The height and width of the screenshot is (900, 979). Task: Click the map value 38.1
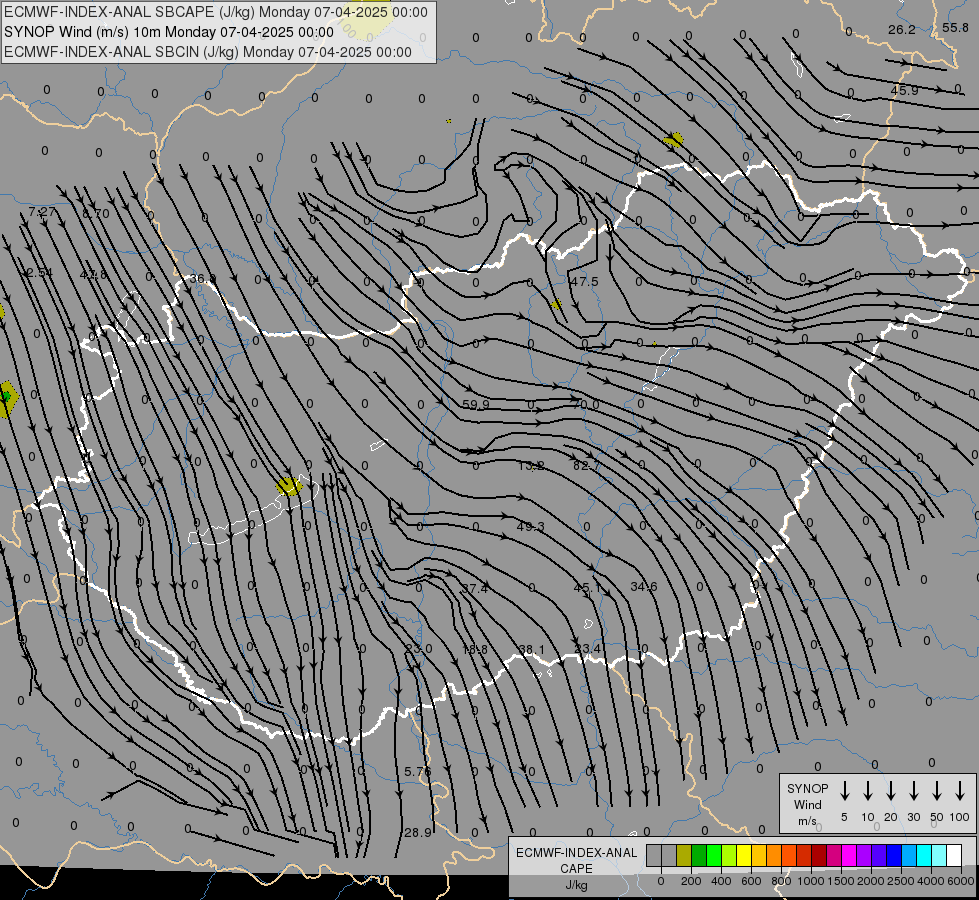pos(531,650)
